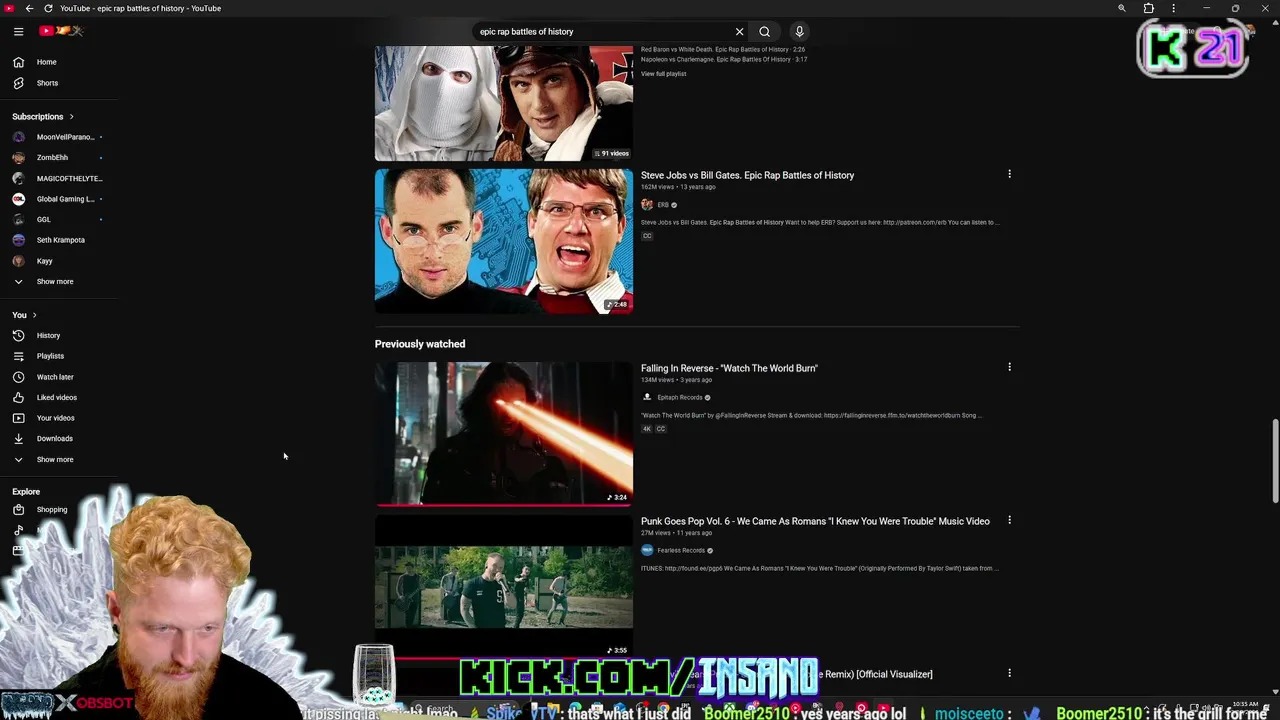Expand the Subscriptions section
Screen dimensions: 1280x720
pyautogui.click(x=43, y=116)
